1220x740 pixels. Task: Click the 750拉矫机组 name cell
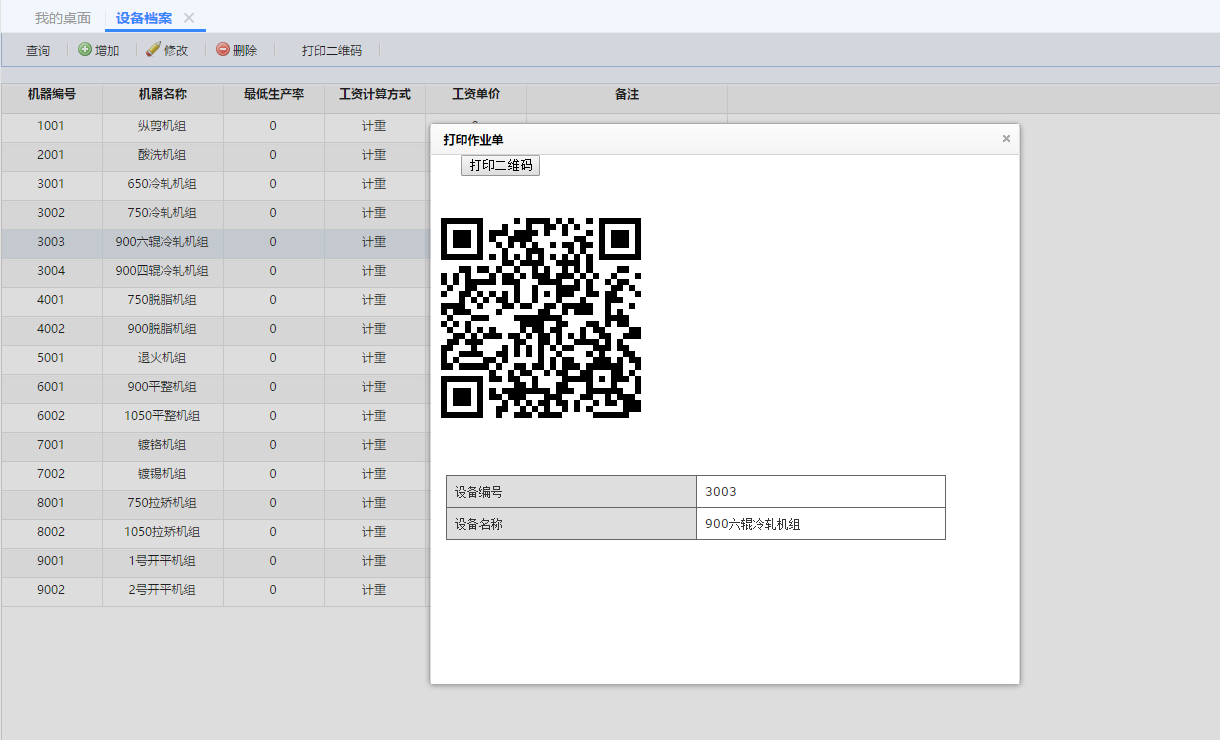(162, 503)
